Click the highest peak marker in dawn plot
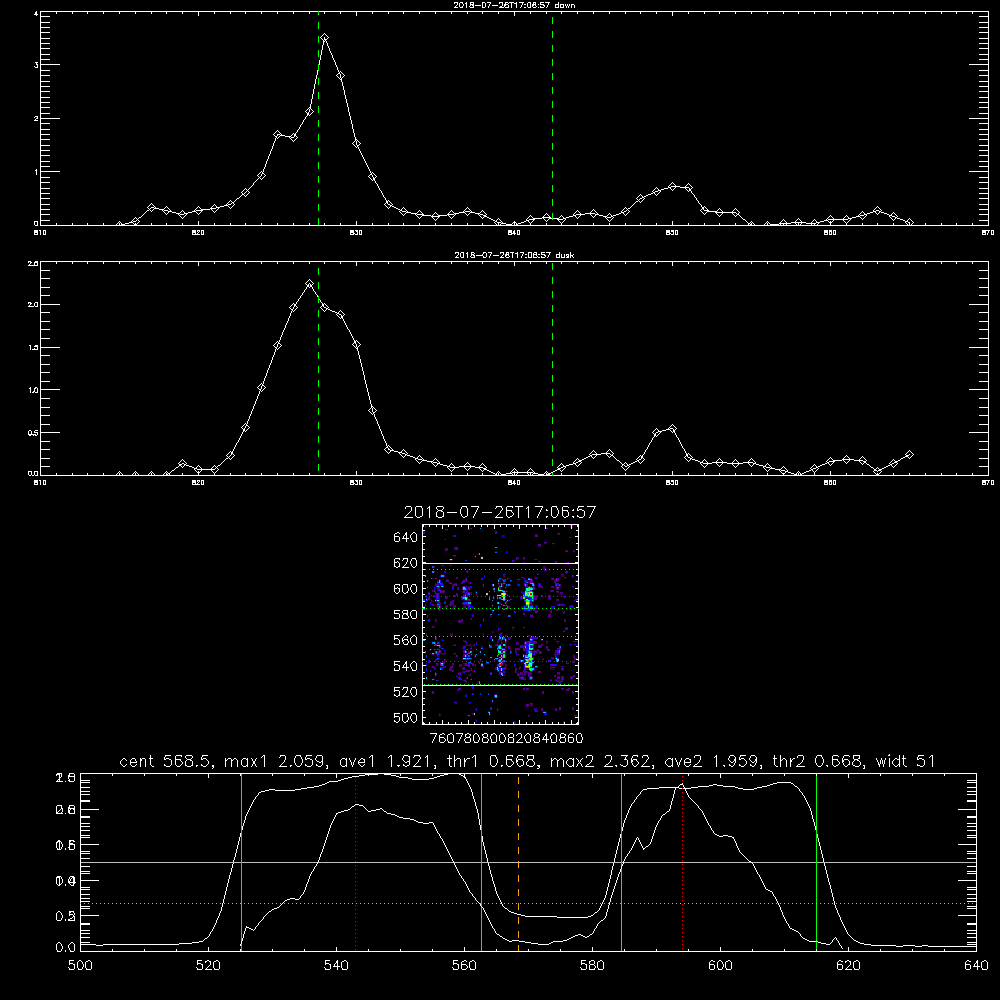 [325, 38]
